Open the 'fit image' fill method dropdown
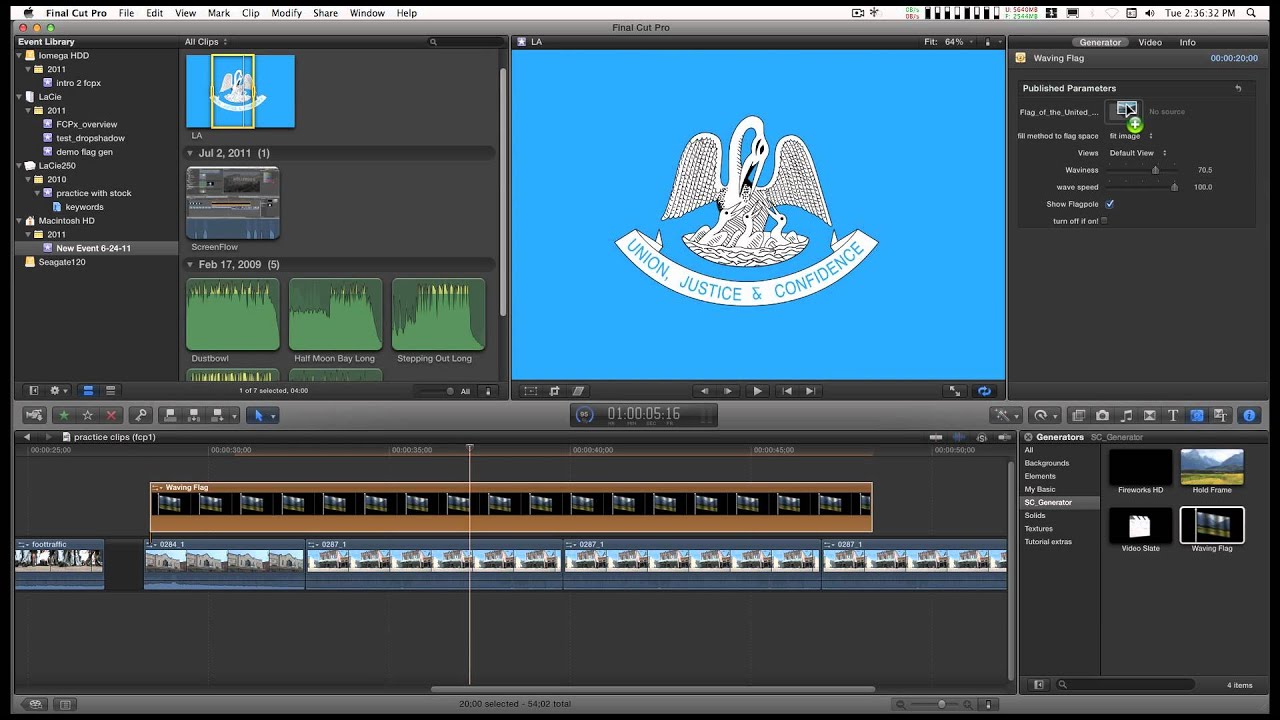1280x720 pixels. click(x=1131, y=136)
